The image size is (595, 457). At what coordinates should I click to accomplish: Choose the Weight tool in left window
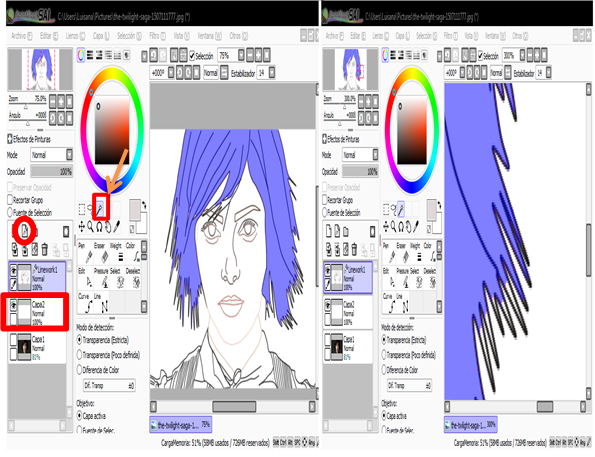(x=117, y=253)
